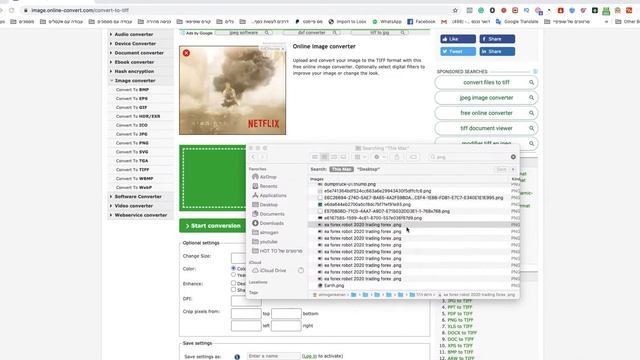Expand the Hash encryption section
The width and height of the screenshot is (640, 360).
[x=134, y=71]
